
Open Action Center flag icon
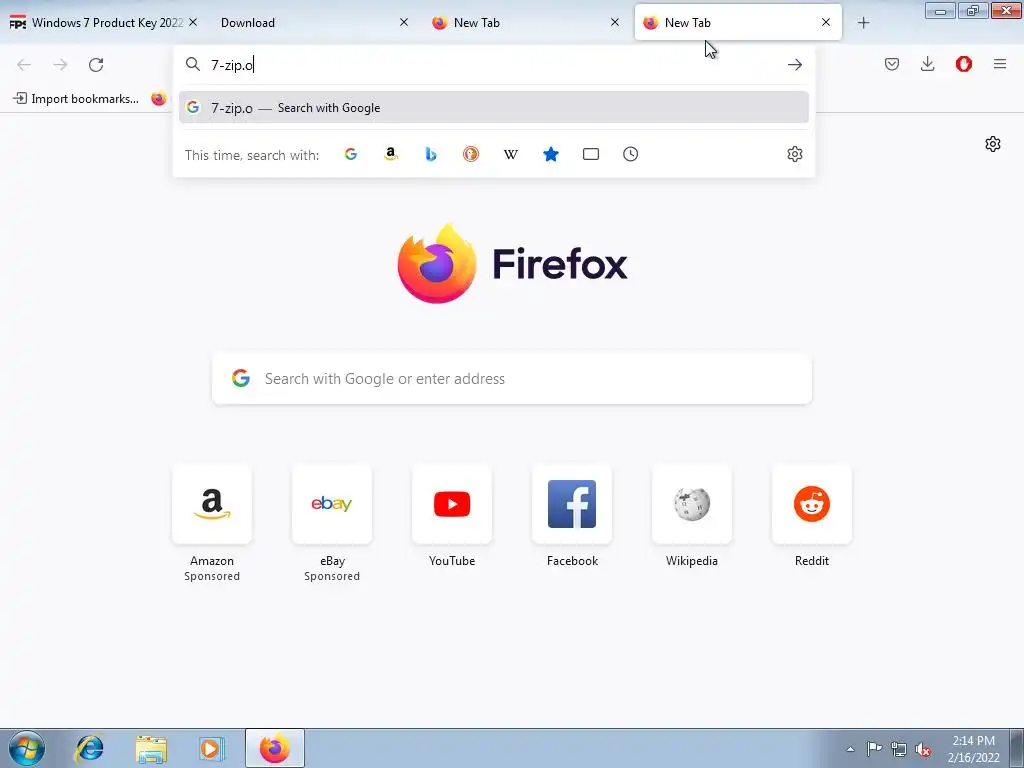pyautogui.click(x=874, y=749)
